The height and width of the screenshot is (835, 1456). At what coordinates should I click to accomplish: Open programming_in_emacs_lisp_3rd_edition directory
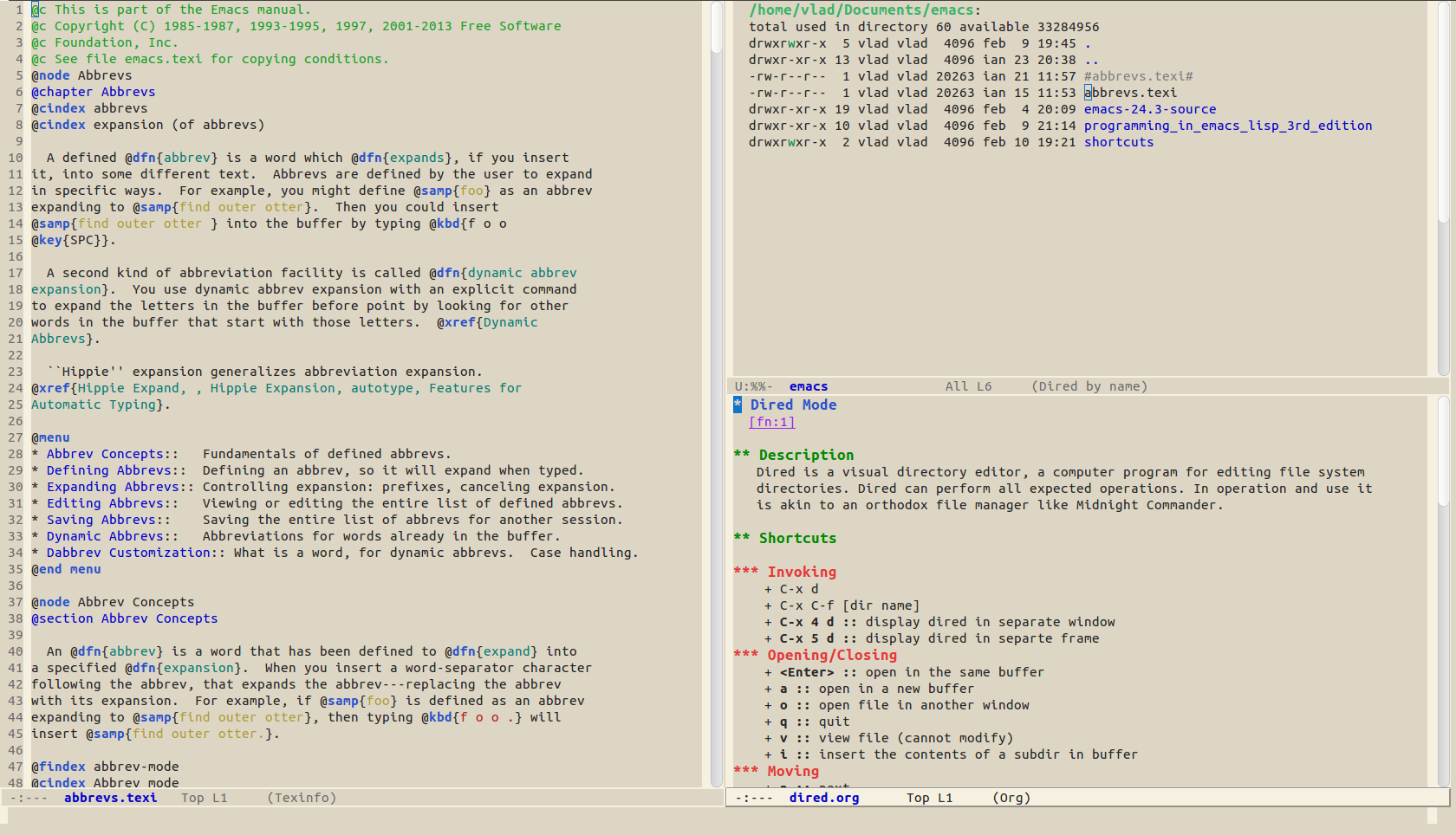(x=1227, y=126)
